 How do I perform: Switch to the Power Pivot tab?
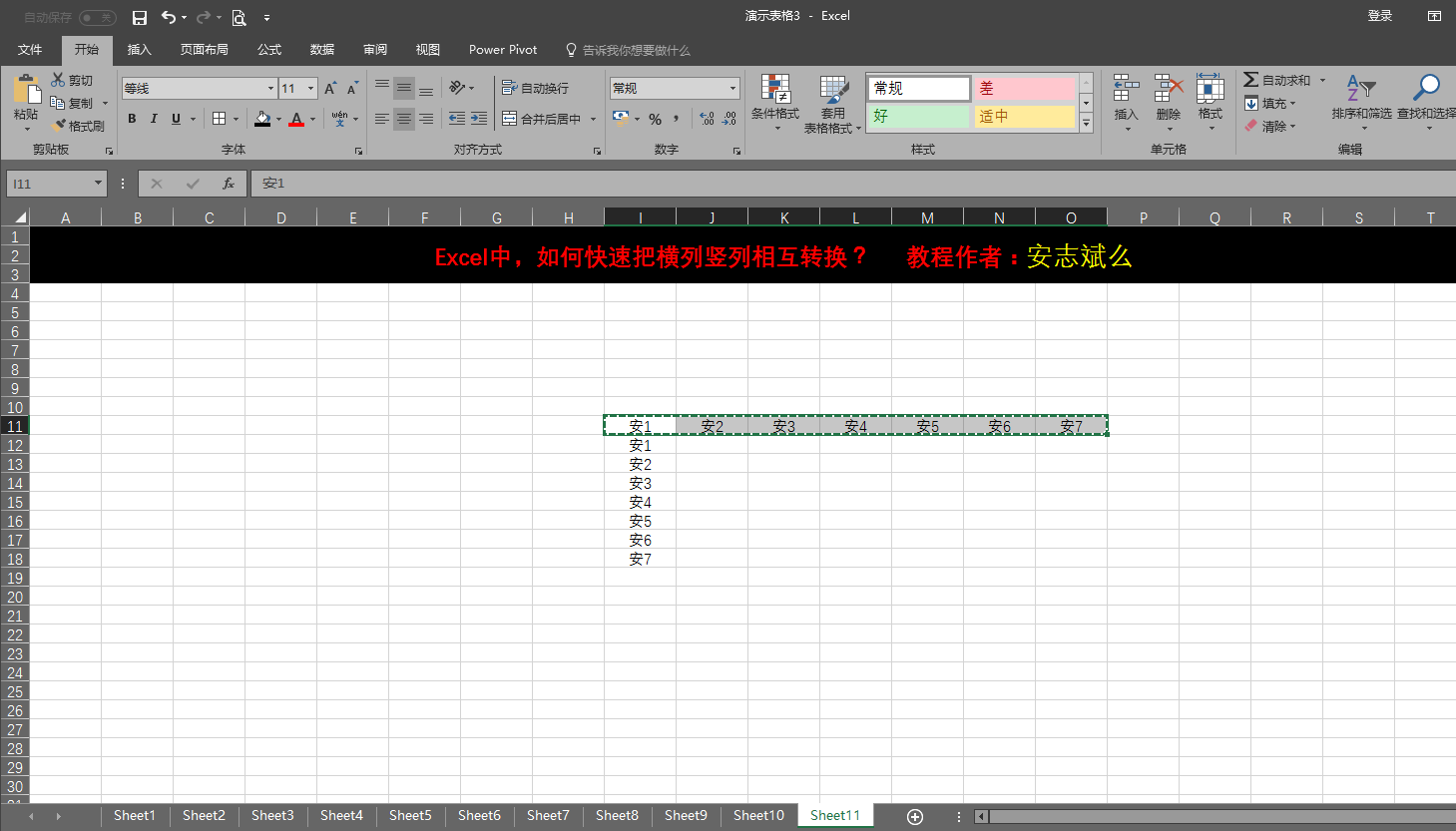click(503, 49)
